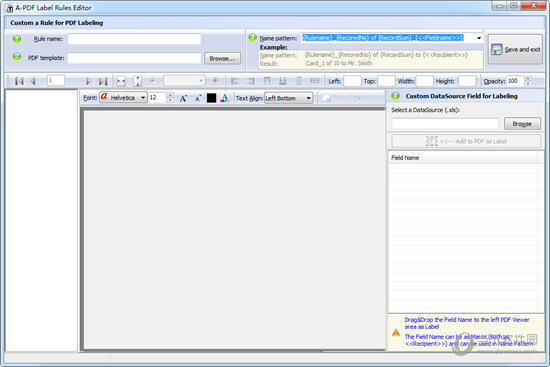
Task: Align selected labels to top
Action: pyautogui.click(x=267, y=81)
